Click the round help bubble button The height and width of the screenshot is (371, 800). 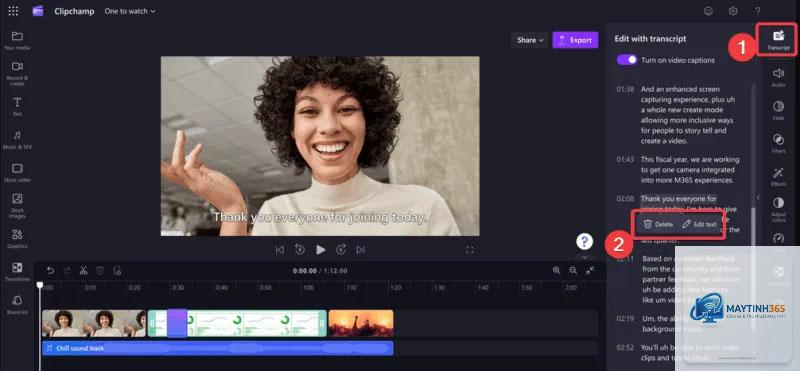[585, 241]
